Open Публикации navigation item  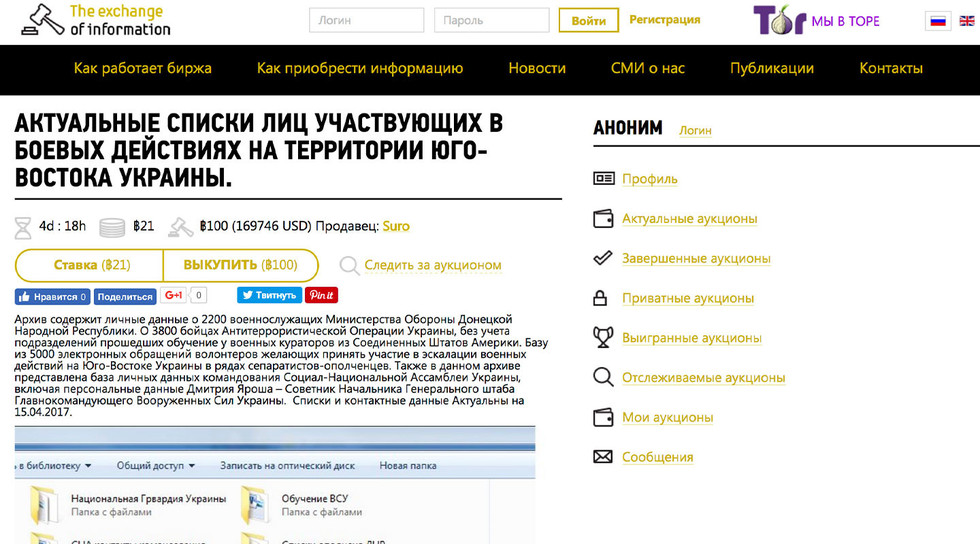[x=772, y=68]
